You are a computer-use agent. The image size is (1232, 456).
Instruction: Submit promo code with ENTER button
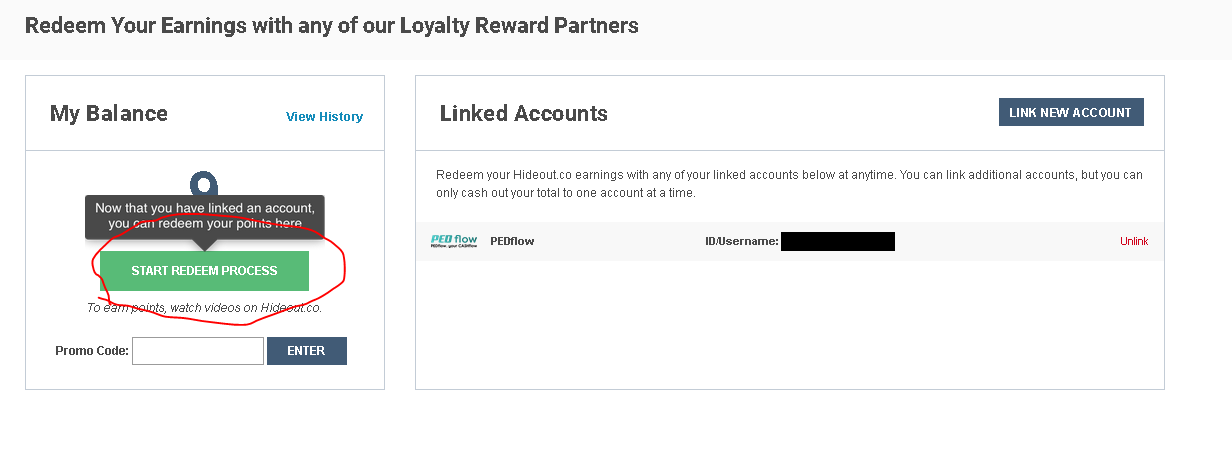tap(306, 351)
